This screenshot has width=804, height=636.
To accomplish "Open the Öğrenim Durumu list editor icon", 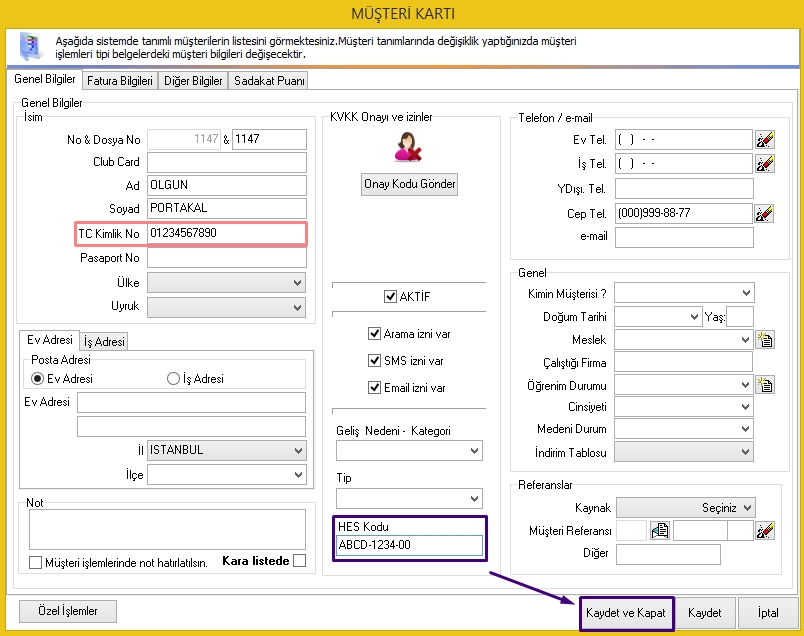I will (766, 385).
